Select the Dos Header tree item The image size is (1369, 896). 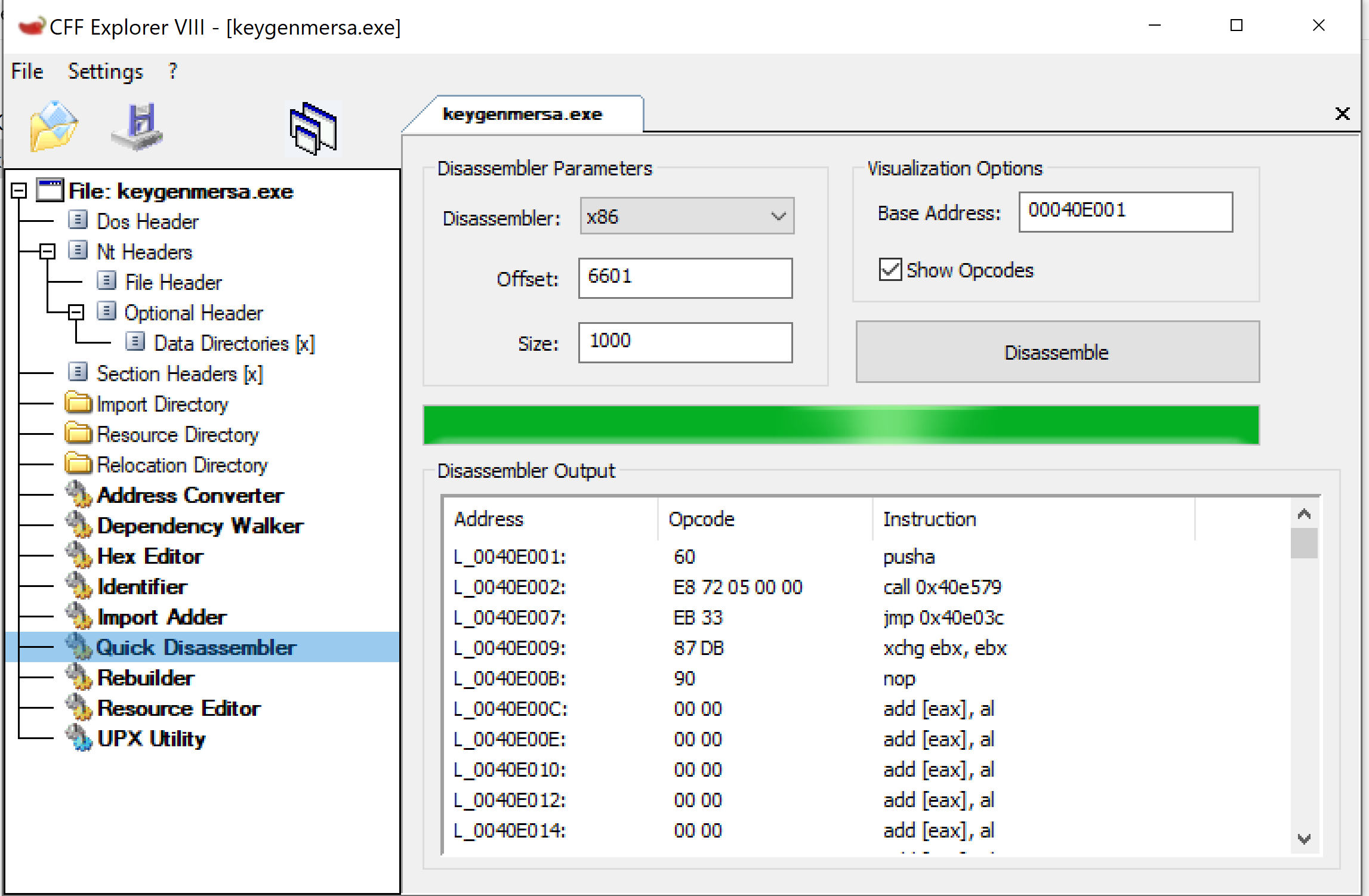click(147, 221)
